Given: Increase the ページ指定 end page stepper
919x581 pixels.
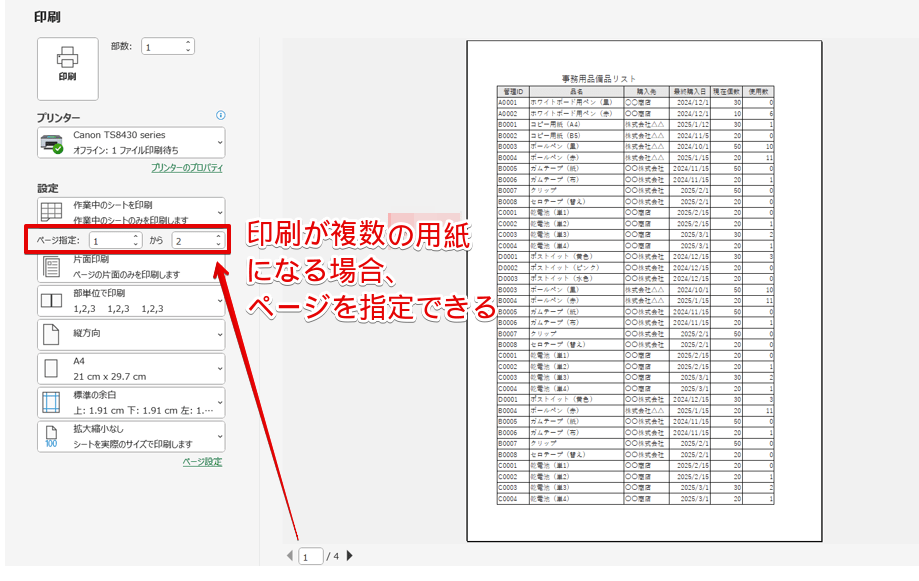Looking at the screenshot, I should point(218,234).
